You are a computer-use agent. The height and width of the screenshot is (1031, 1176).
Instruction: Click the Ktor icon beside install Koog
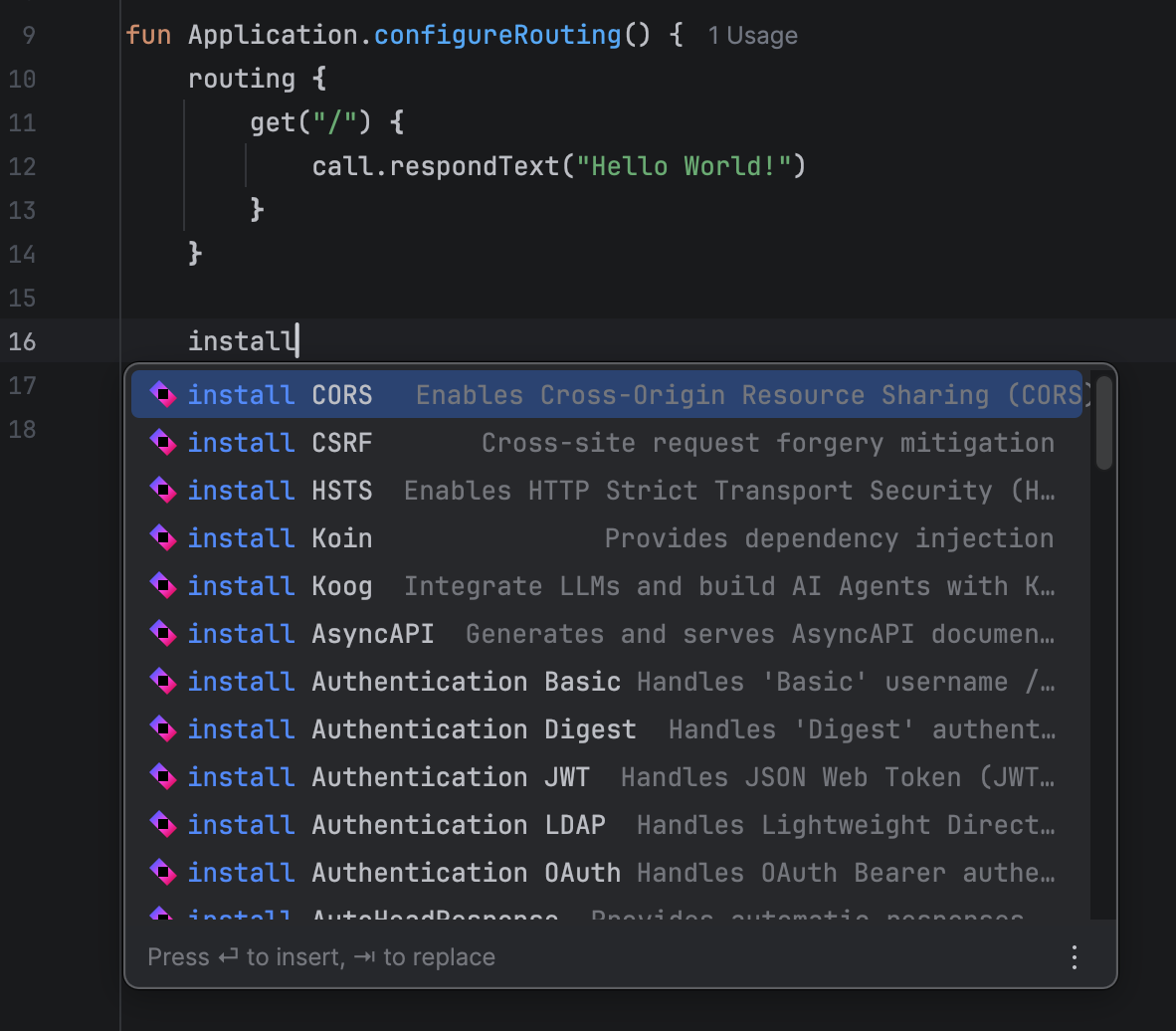163,586
